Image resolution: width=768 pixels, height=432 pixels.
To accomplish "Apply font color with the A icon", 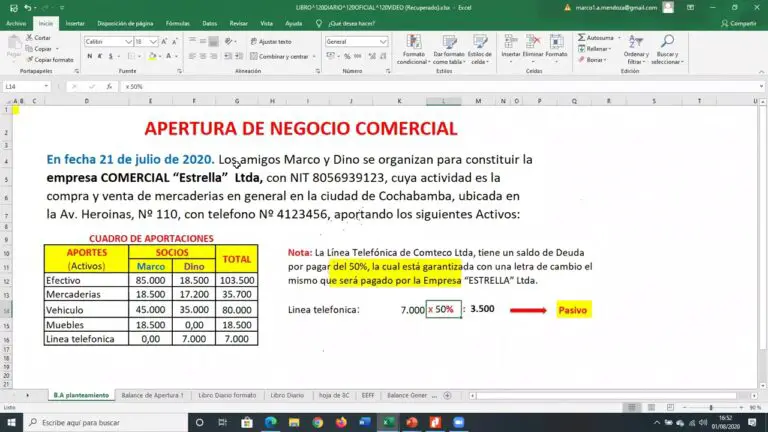I will [168, 56].
